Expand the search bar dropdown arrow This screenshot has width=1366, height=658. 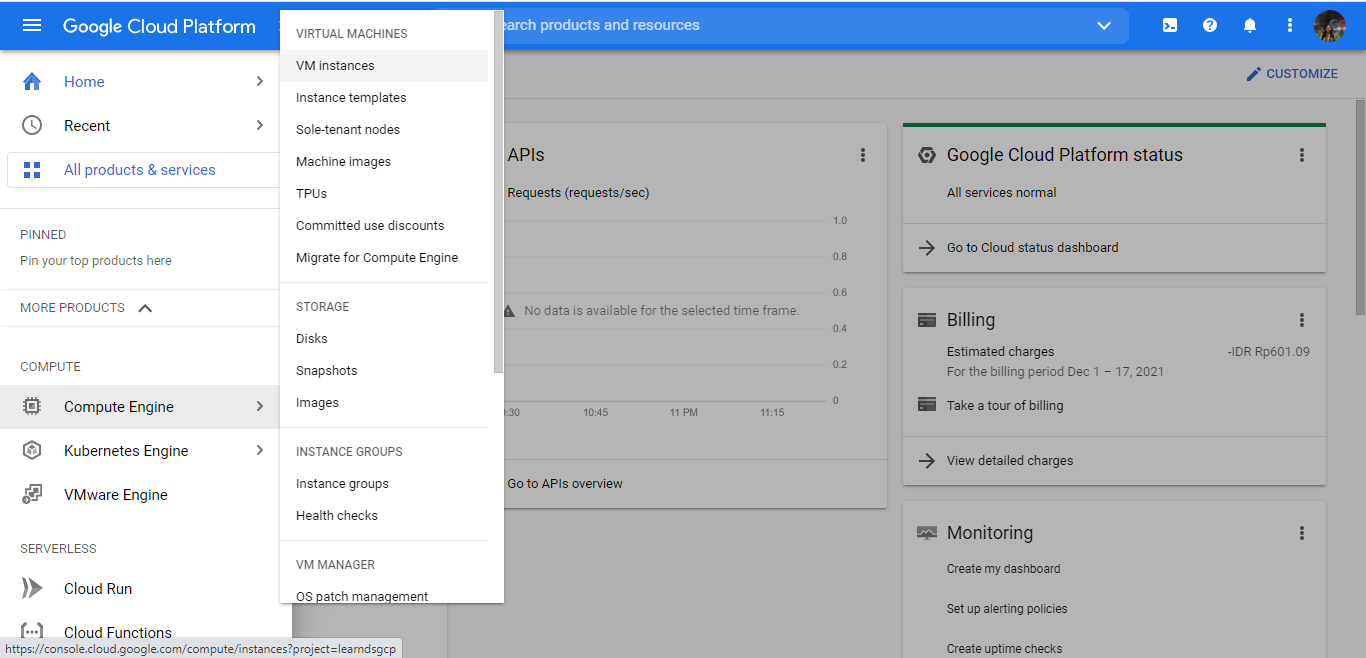click(x=1104, y=25)
